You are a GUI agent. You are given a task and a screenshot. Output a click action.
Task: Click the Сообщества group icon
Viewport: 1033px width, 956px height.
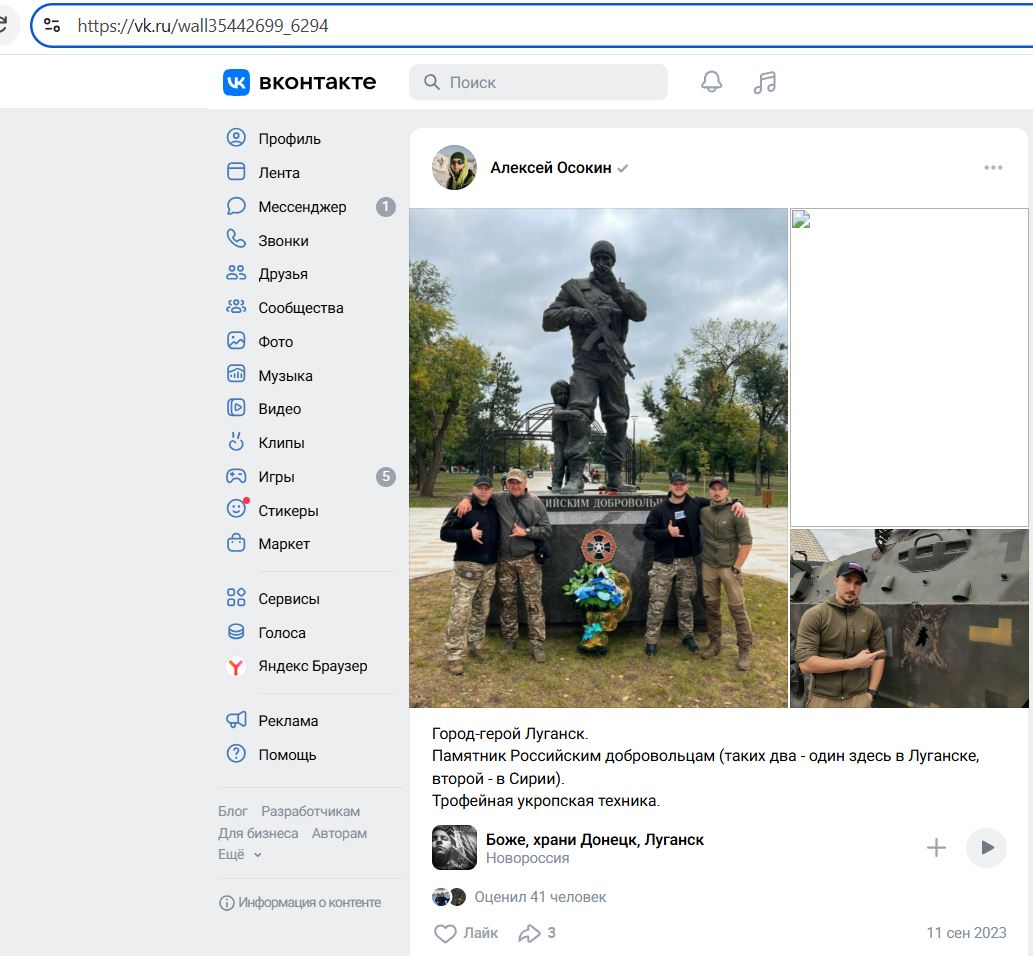point(236,306)
